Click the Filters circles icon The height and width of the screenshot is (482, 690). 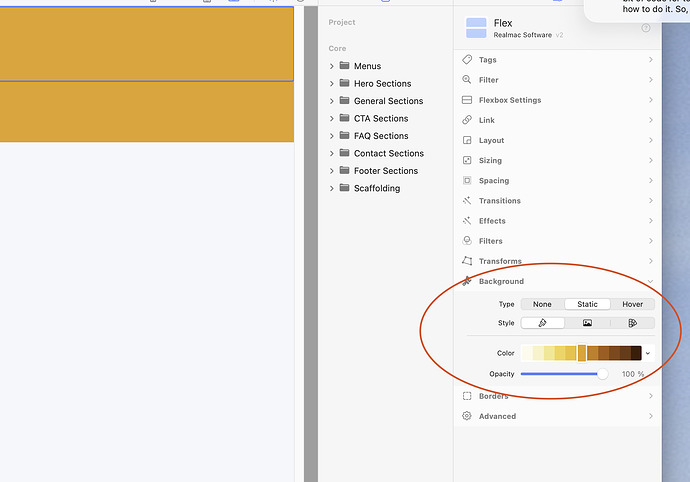(x=467, y=241)
